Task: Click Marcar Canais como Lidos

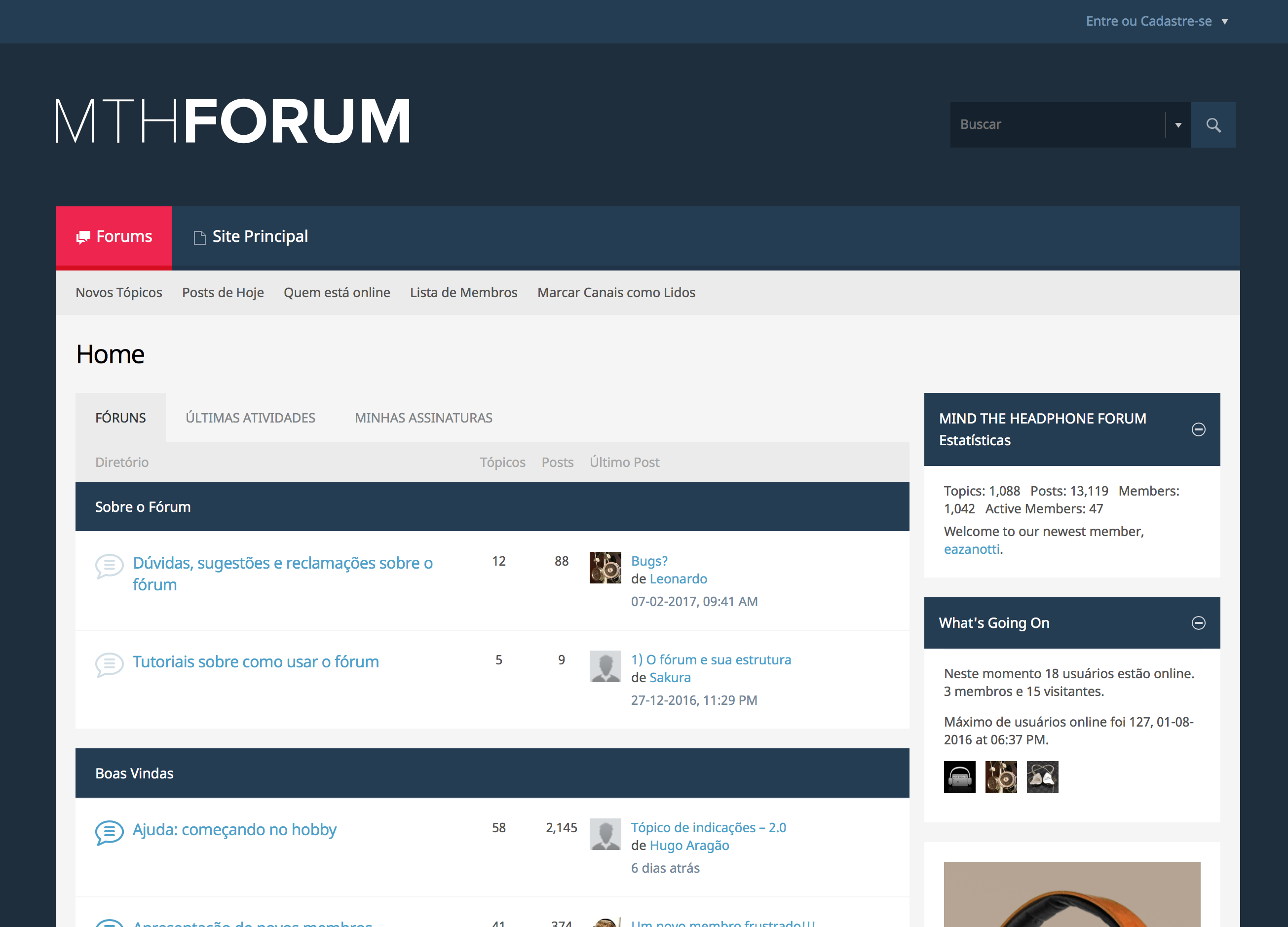Action: coord(616,293)
